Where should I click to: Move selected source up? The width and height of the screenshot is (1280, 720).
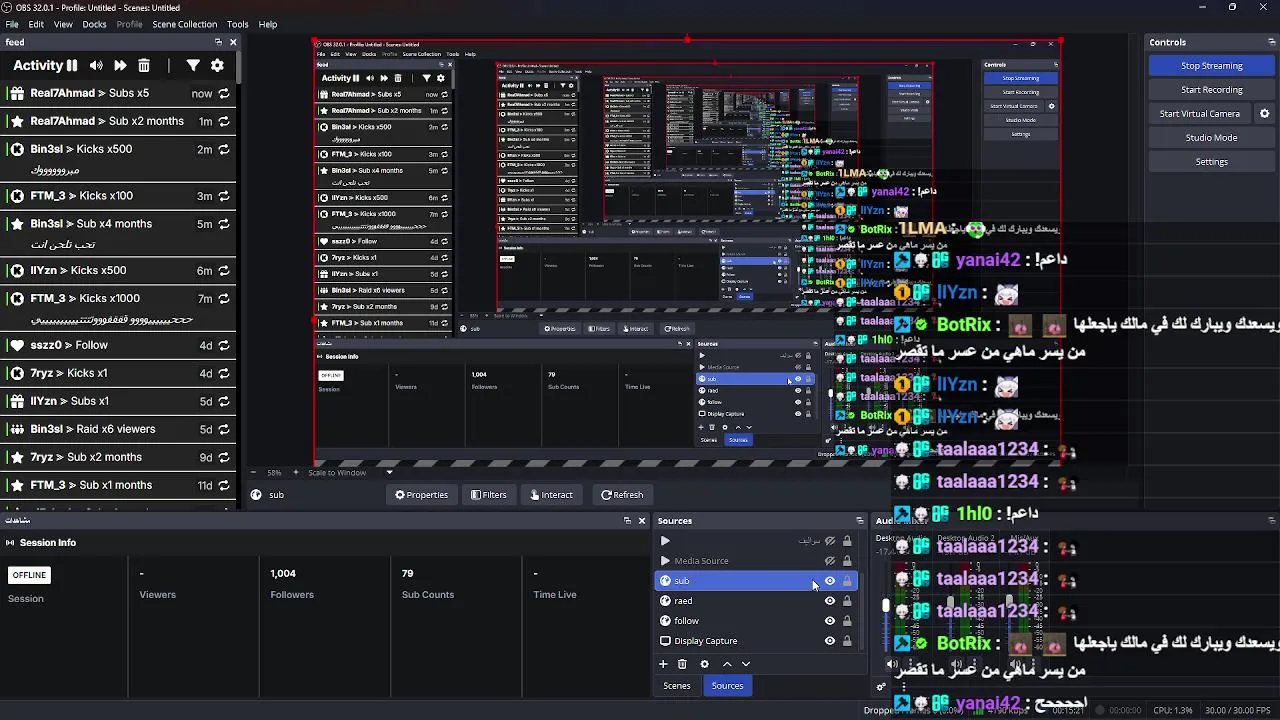727,664
